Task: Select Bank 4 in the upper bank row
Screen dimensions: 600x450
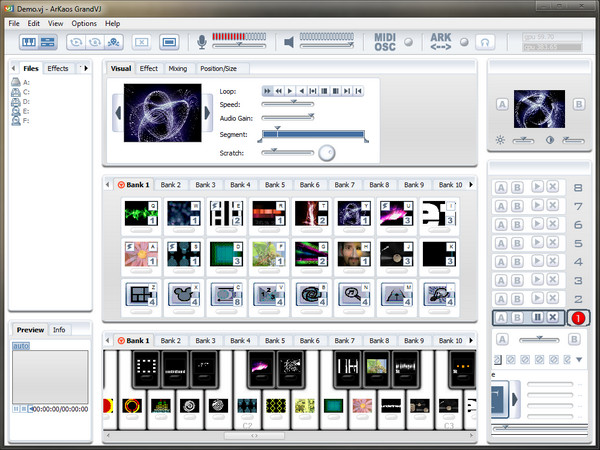Action: [x=240, y=185]
